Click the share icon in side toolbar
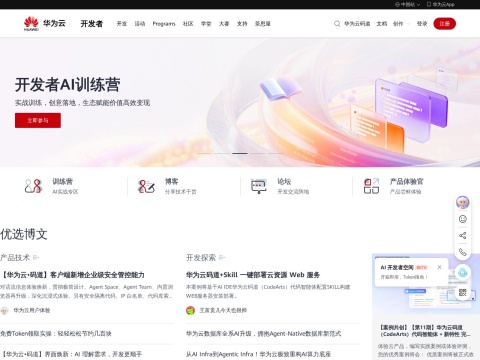Viewport: 480px width, 360px height. 463,236
